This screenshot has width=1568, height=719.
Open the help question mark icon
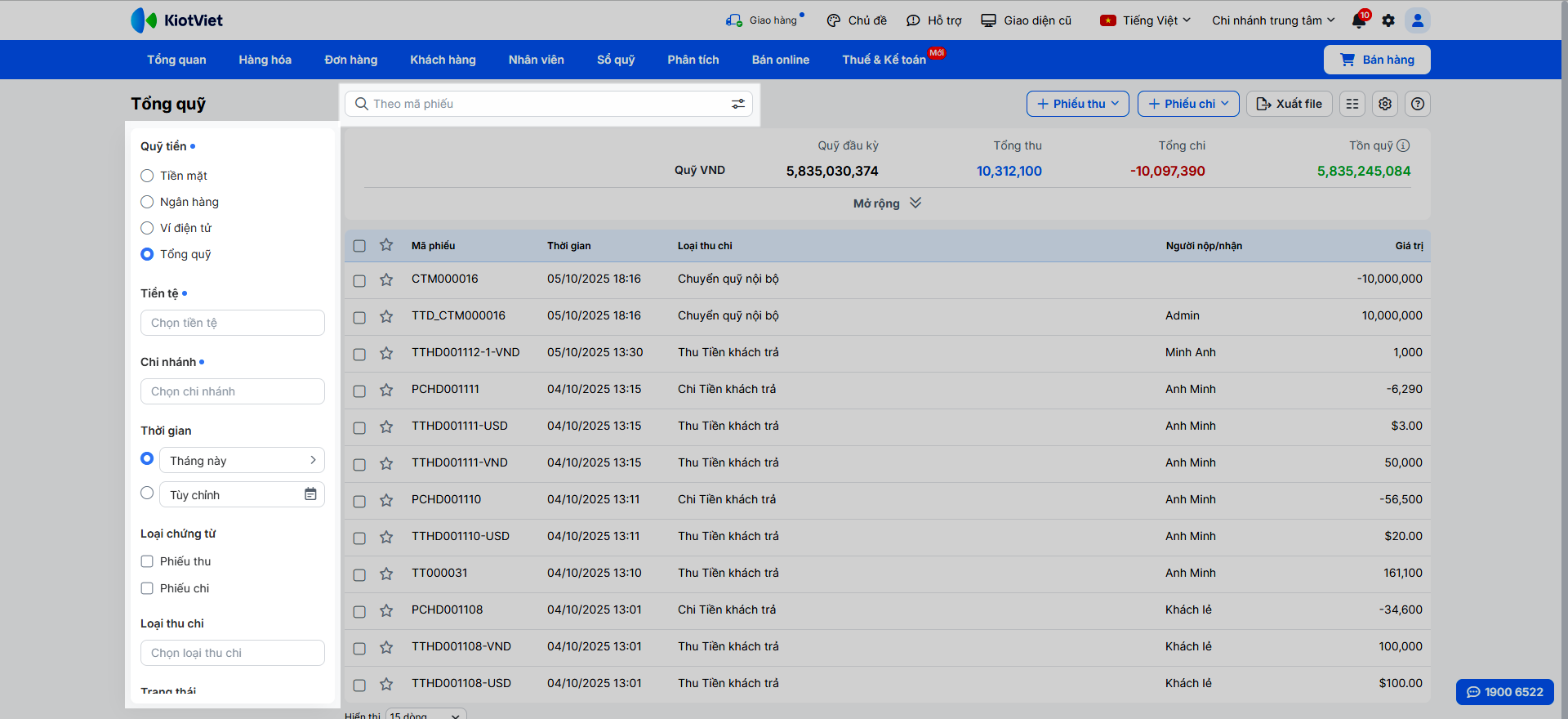pos(1418,104)
